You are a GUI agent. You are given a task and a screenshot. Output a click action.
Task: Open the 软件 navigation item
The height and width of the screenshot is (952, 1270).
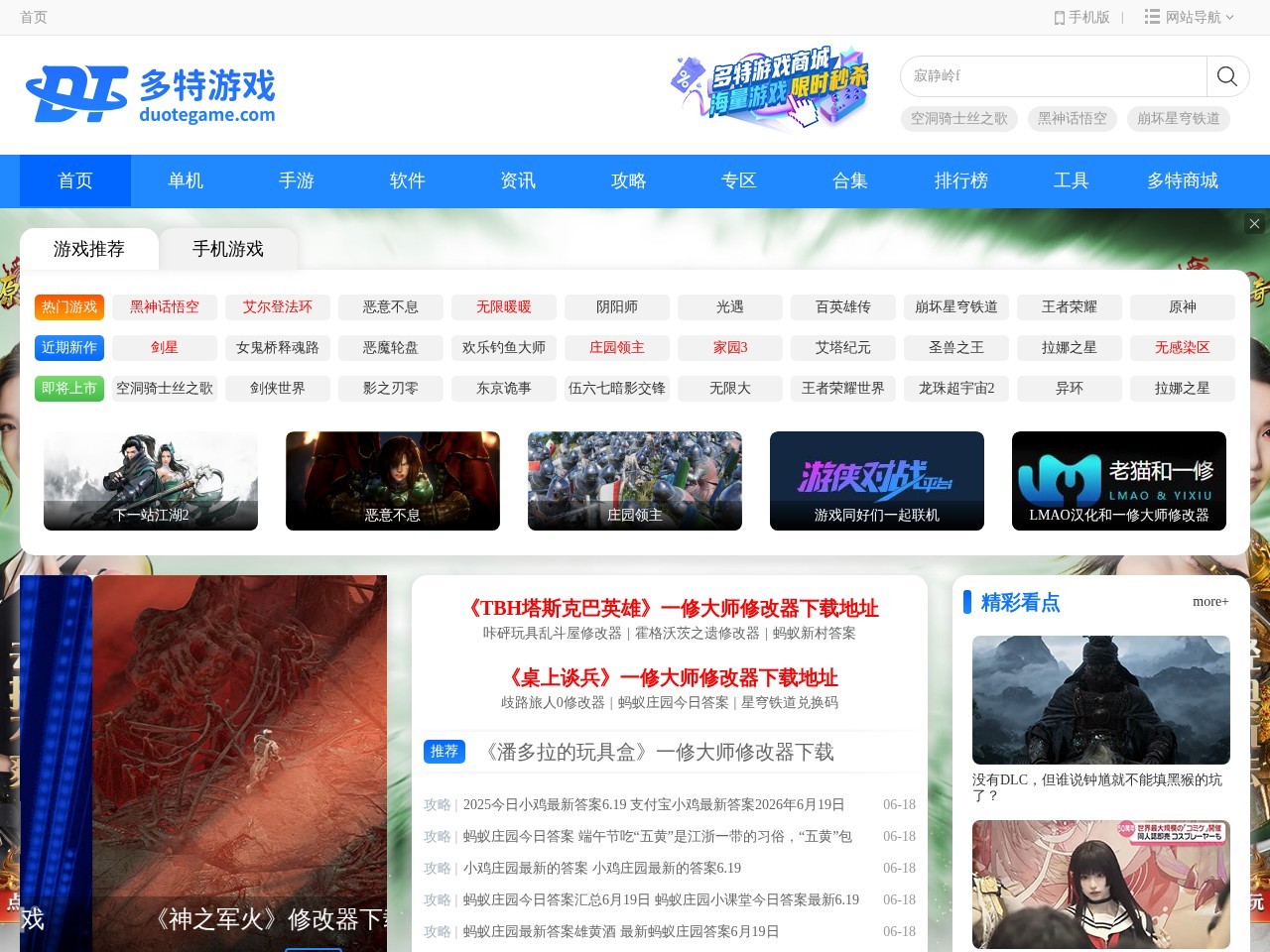pos(408,180)
